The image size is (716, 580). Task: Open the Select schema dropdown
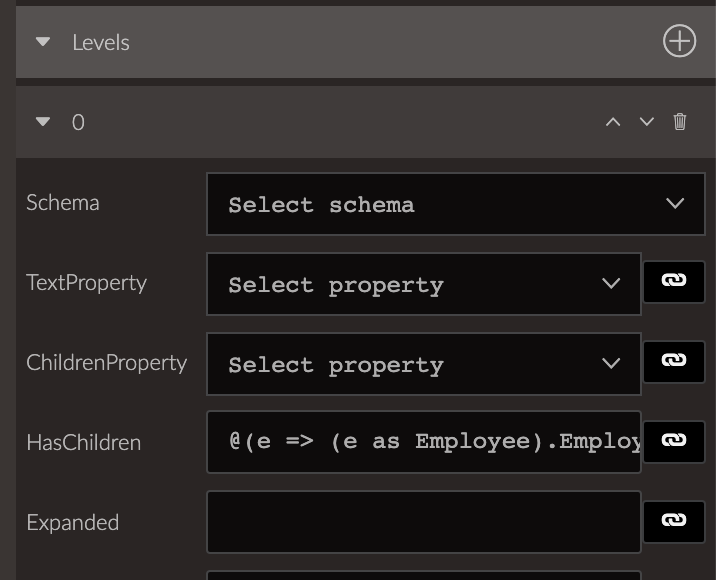456,204
